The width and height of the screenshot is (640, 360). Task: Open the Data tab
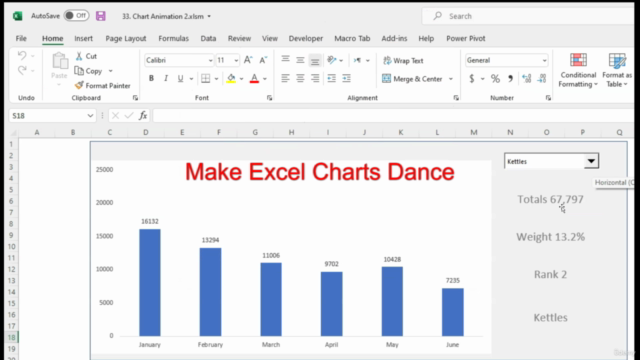(208, 38)
